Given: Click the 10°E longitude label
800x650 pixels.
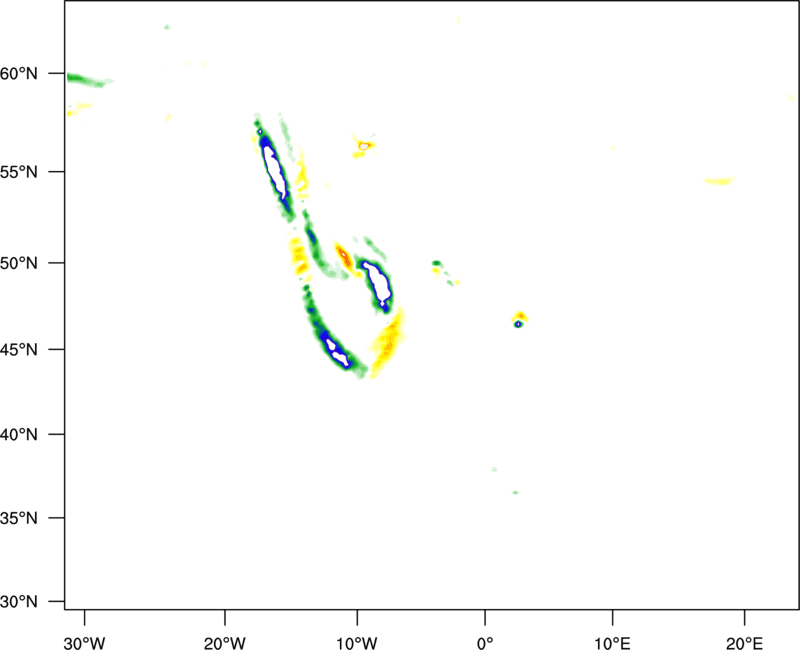Looking at the screenshot, I should click(x=612, y=643).
